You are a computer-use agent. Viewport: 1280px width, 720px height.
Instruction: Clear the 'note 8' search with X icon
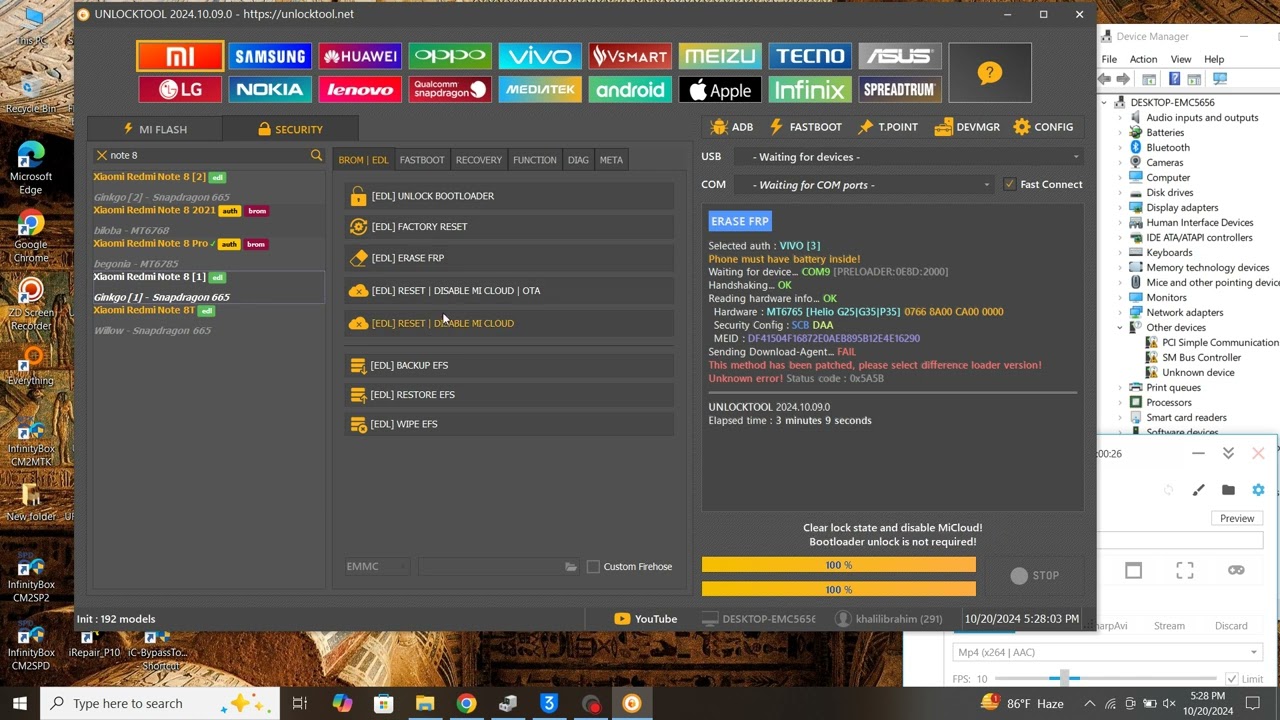(x=101, y=155)
